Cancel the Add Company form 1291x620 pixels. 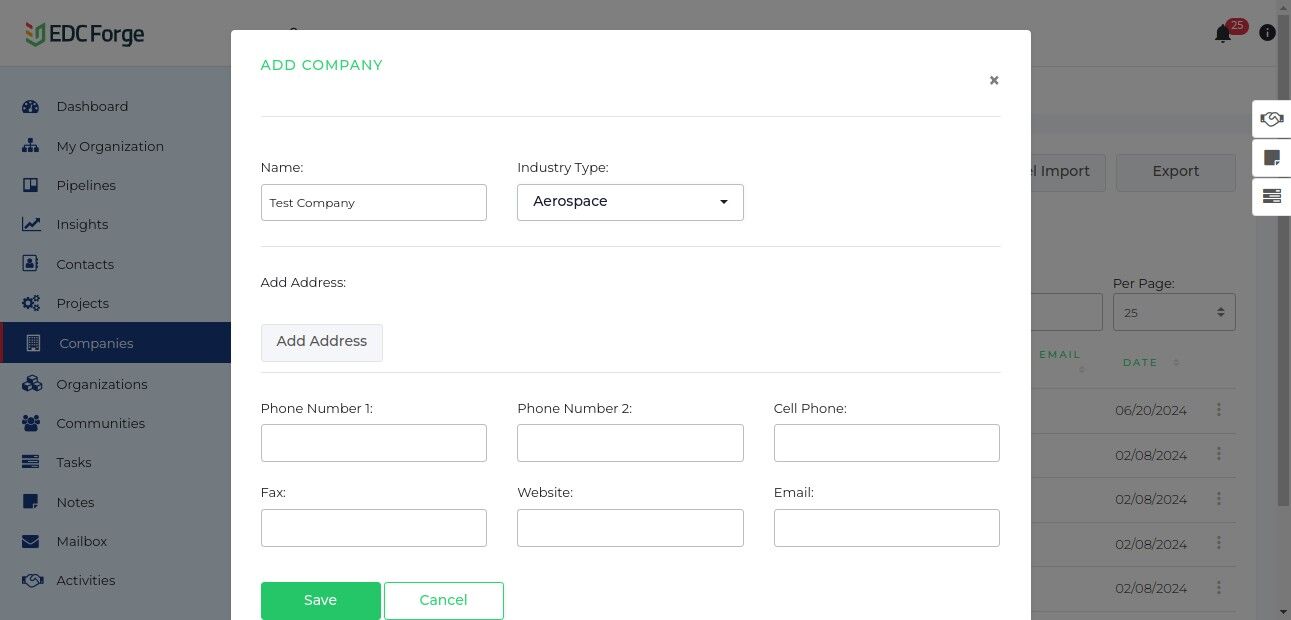[443, 600]
